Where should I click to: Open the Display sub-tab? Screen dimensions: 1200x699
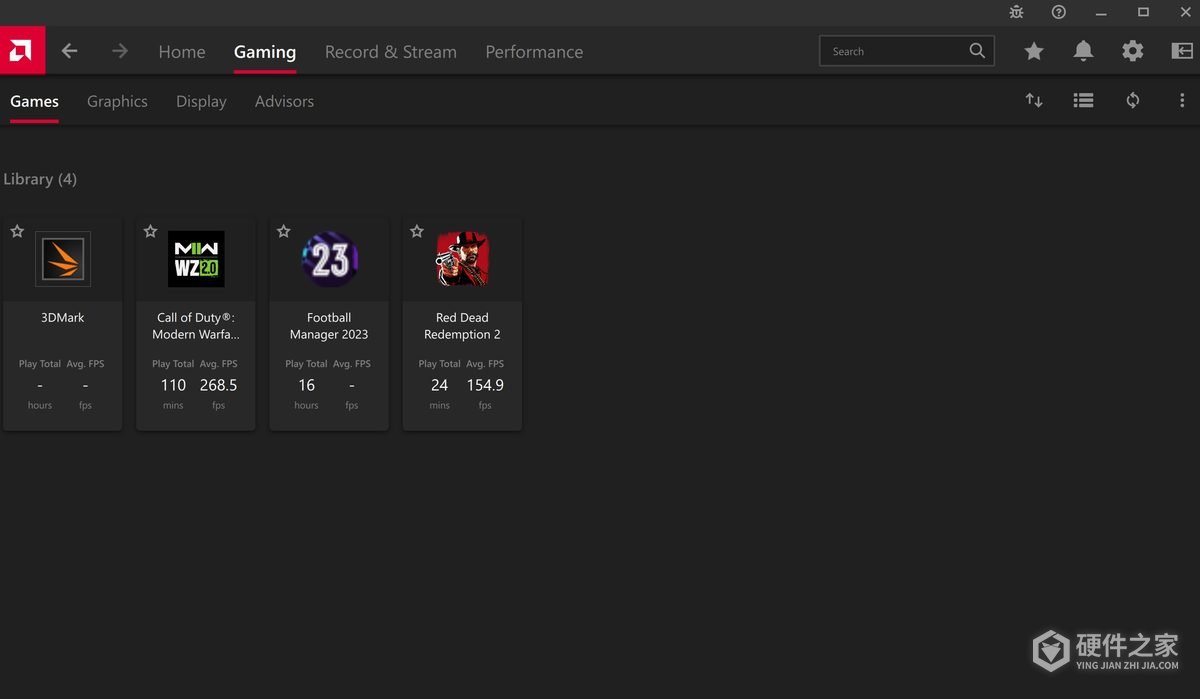pyautogui.click(x=201, y=101)
